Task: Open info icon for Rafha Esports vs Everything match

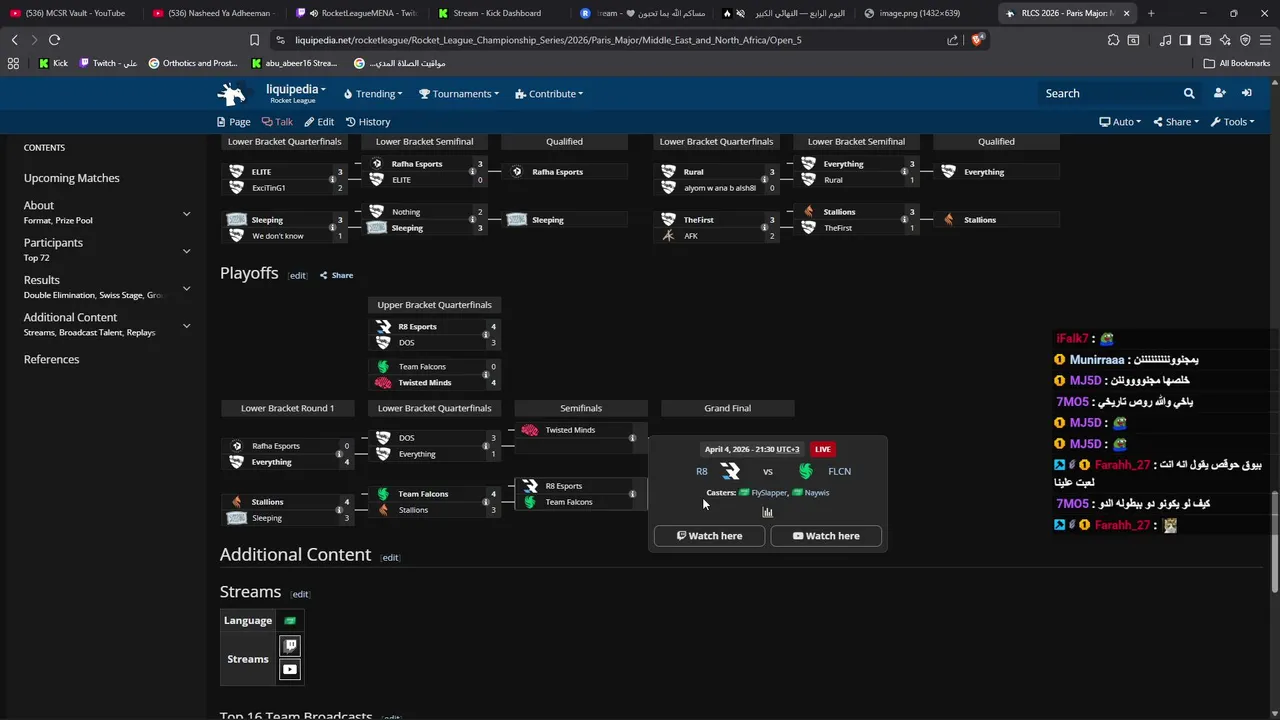Action: [339, 454]
